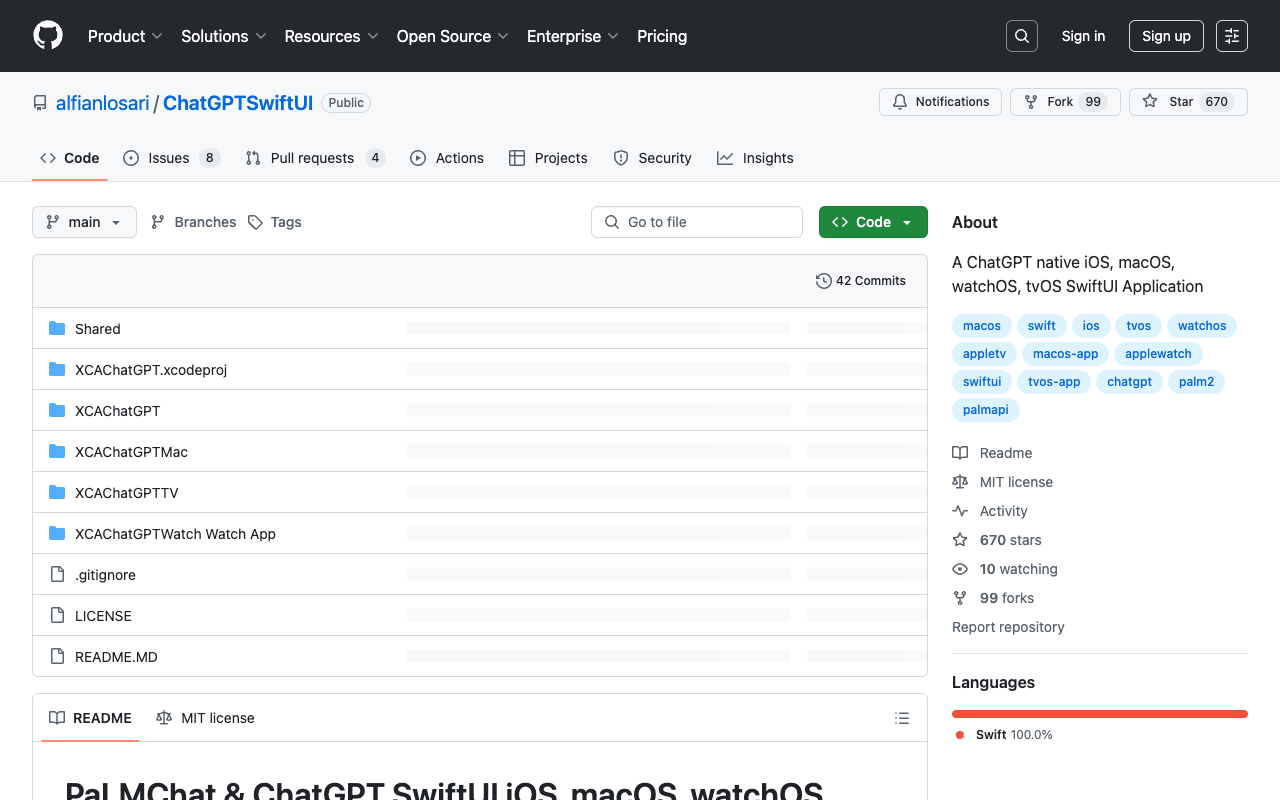Click the applewatch topic tag
Viewport: 1280px width, 800px height.
tap(1158, 354)
